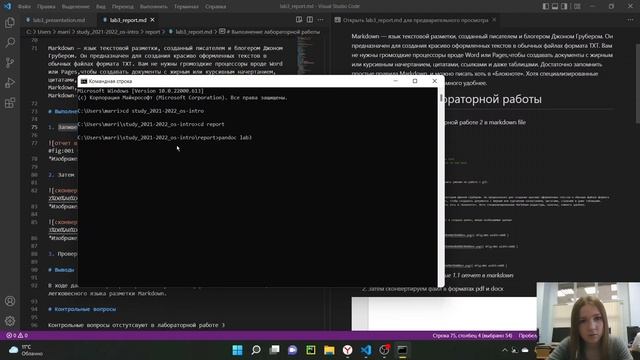Click the Command Prompt title bar icon
Screen dimensions: 640x360
tap(84, 81)
